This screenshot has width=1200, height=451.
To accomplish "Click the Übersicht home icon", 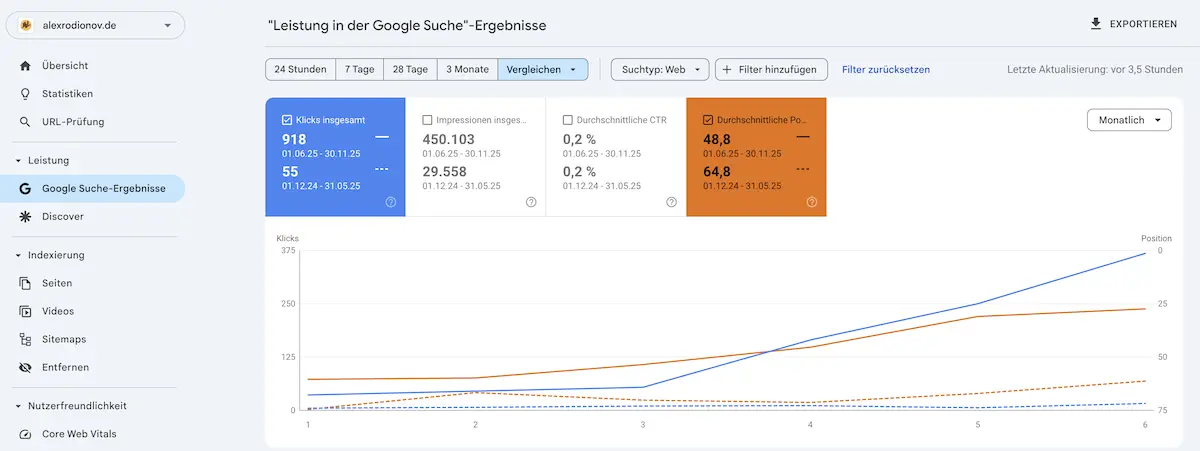I will 25,66.
